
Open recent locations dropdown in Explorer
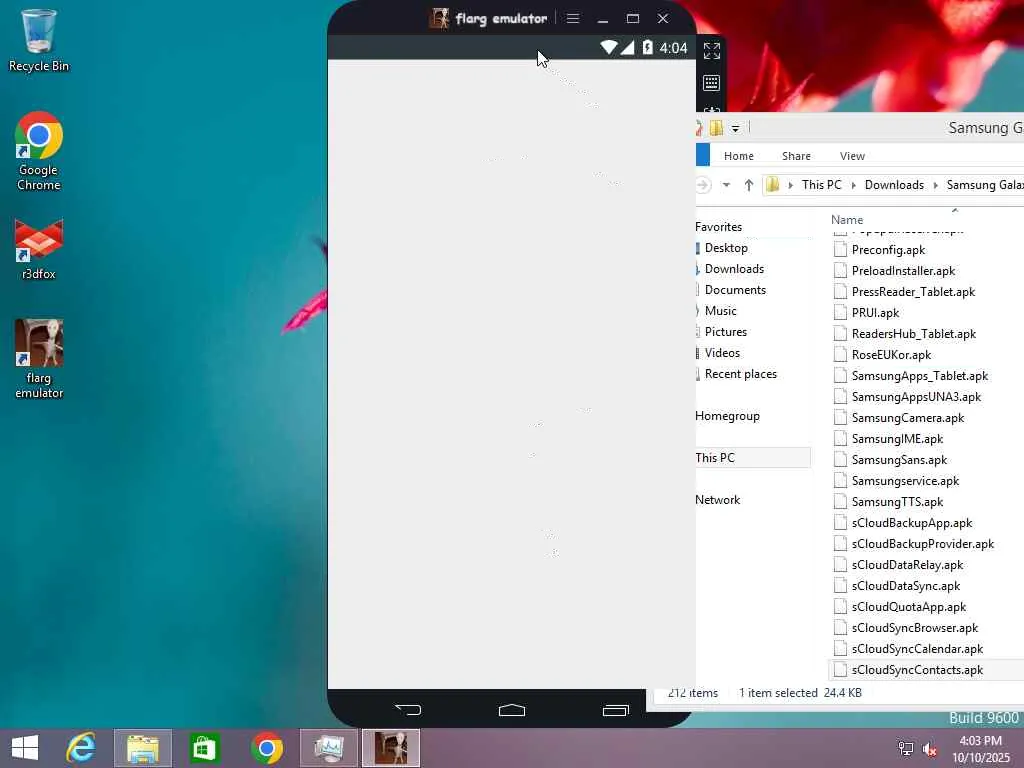726,185
